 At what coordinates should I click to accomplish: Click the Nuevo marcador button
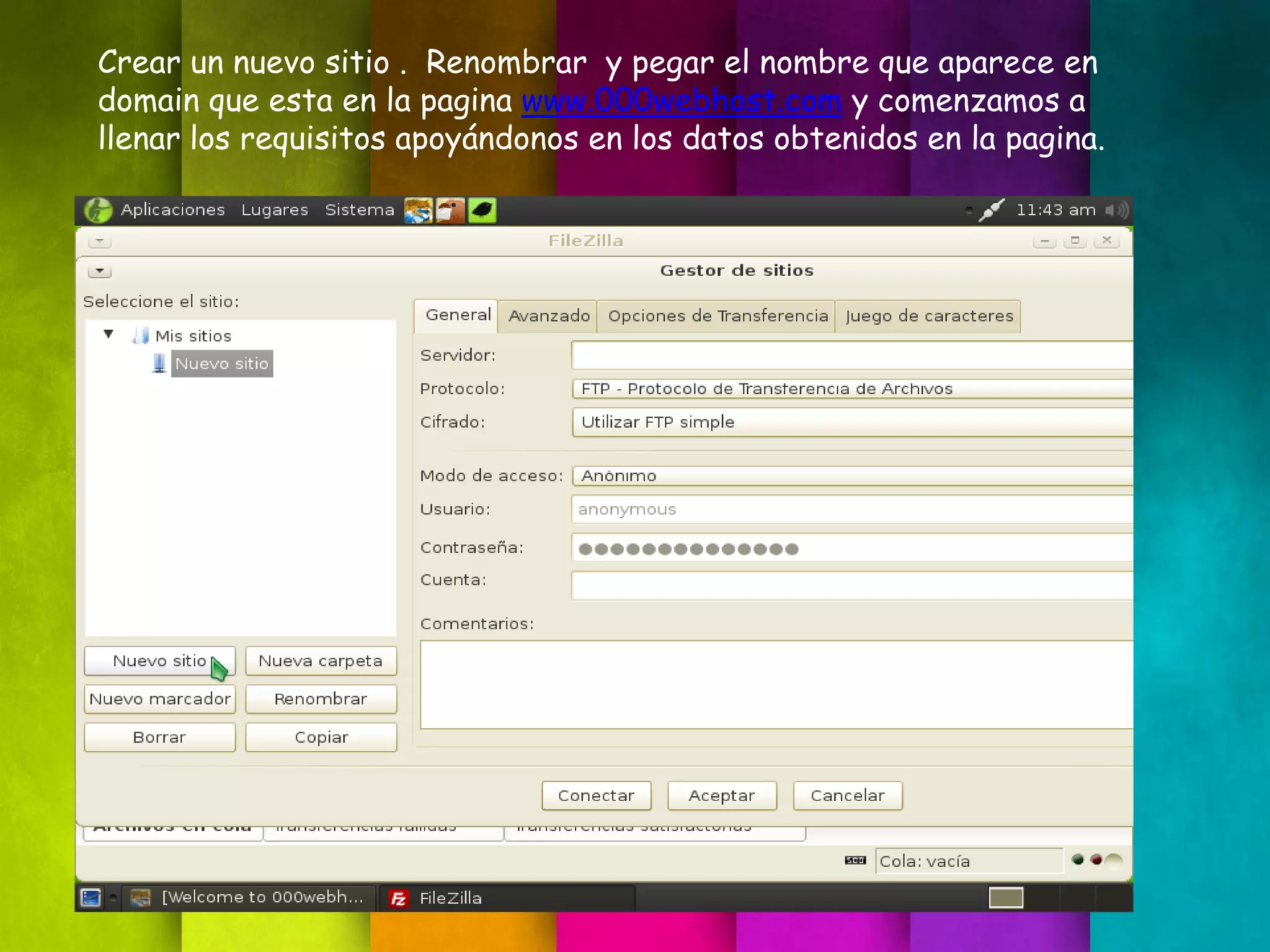point(160,699)
